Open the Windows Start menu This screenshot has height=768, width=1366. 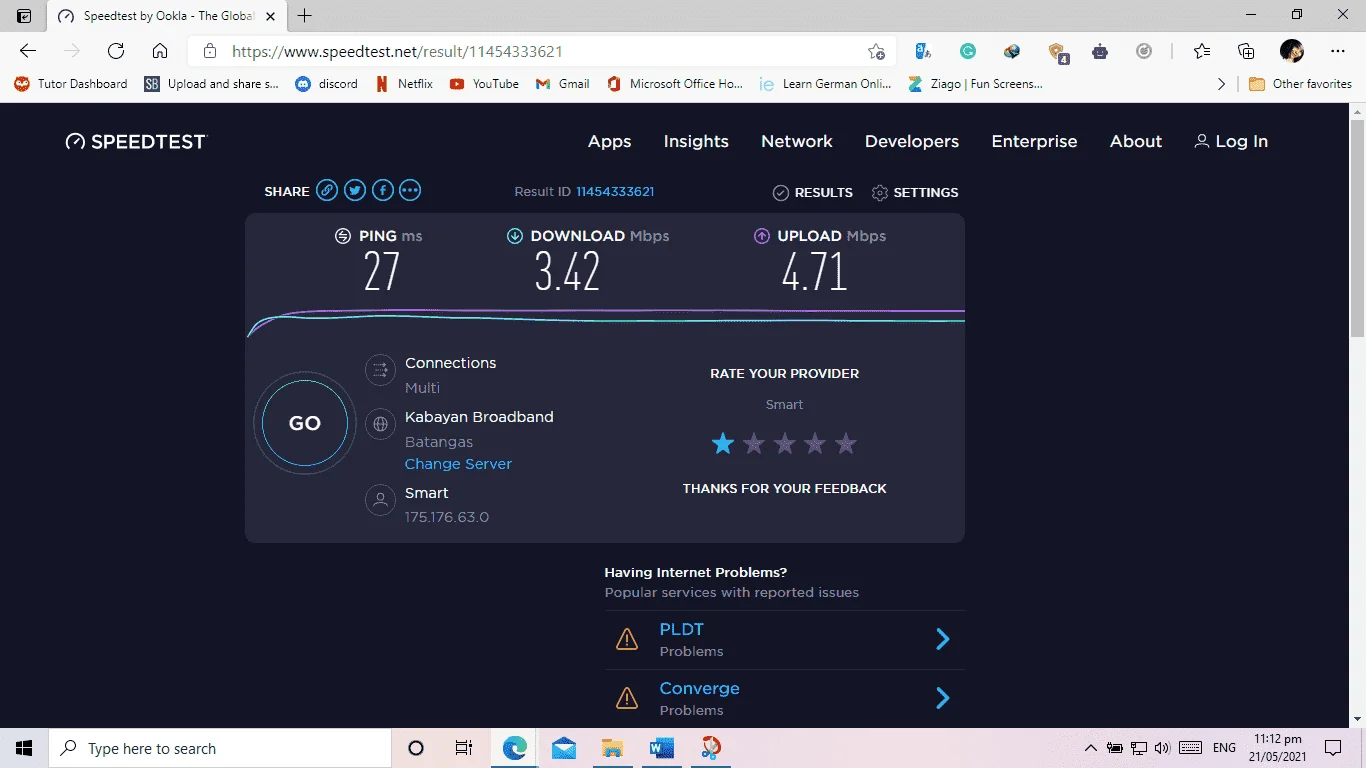24,748
